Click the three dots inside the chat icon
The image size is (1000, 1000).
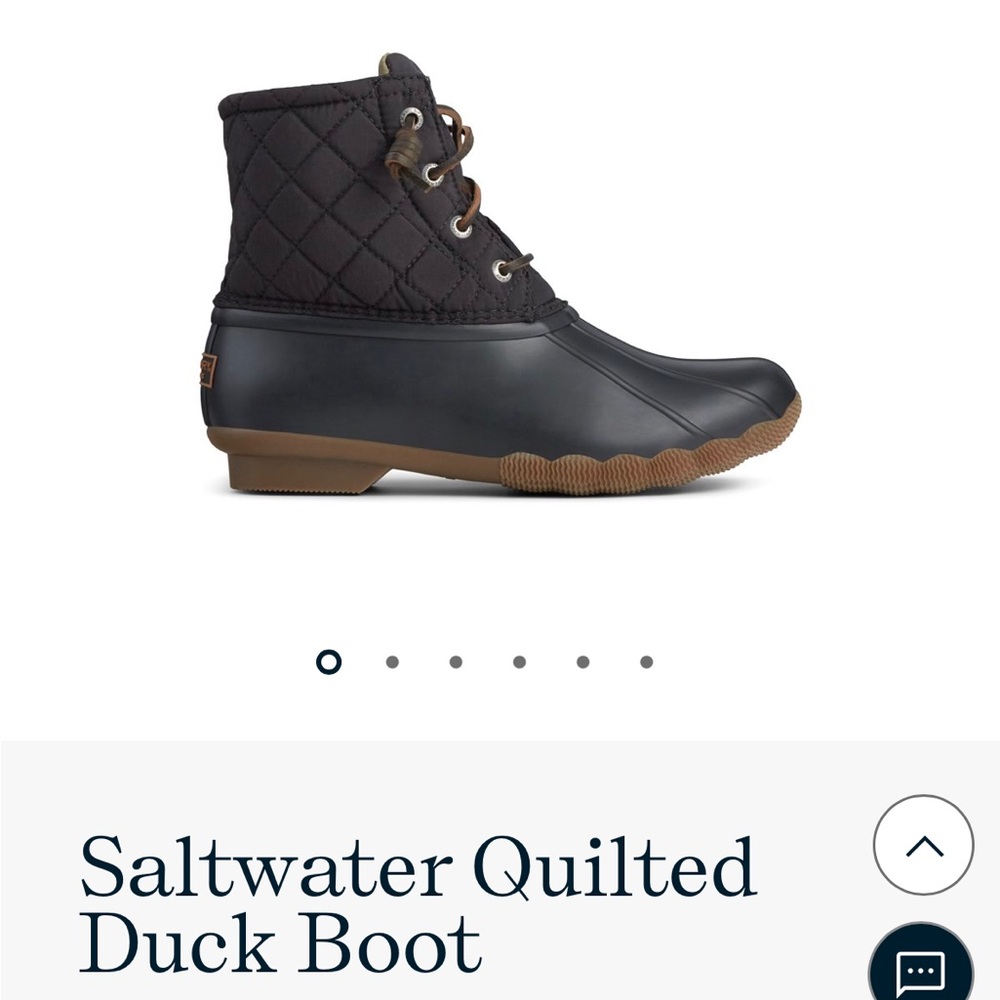(920, 971)
